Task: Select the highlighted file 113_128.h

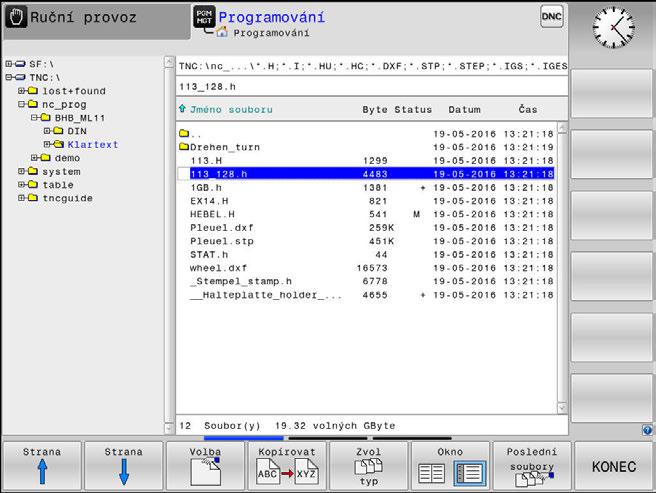Action: coord(366,174)
